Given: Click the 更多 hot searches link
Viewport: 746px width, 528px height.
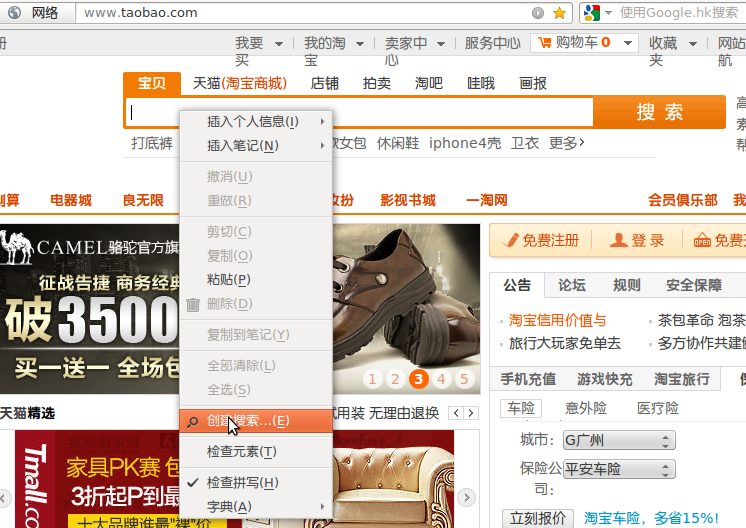Looking at the screenshot, I should [566, 143].
